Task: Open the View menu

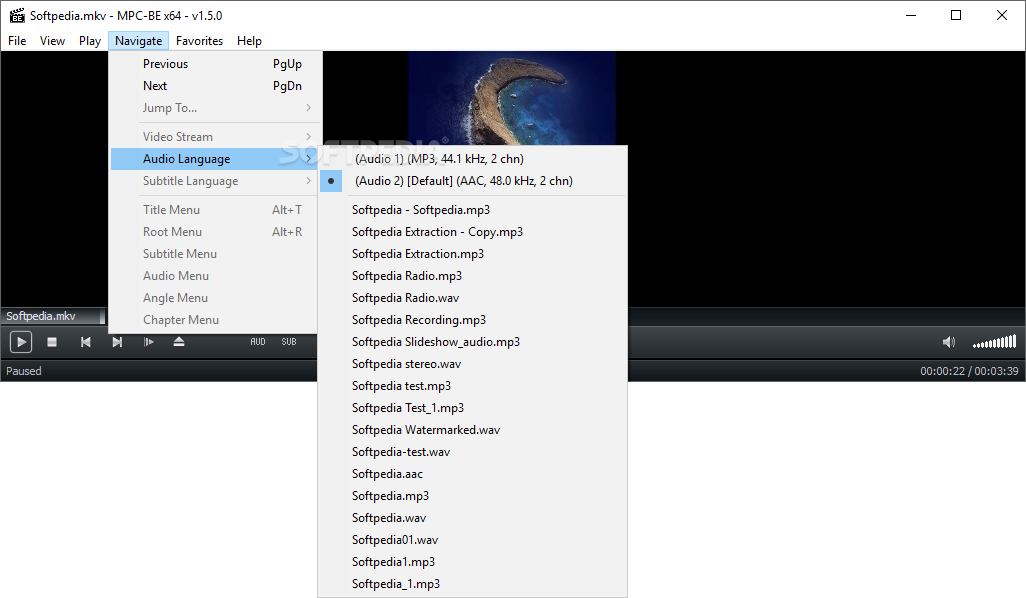Action: (x=52, y=41)
